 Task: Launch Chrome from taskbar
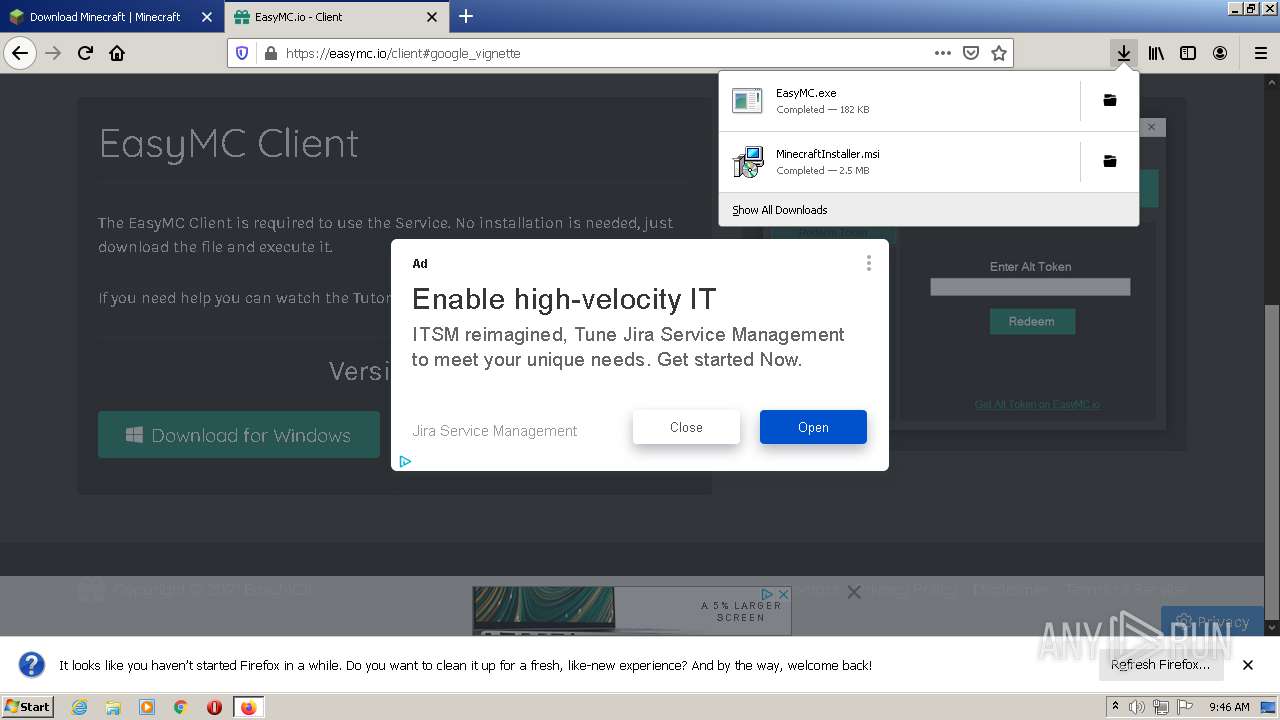[x=180, y=707]
